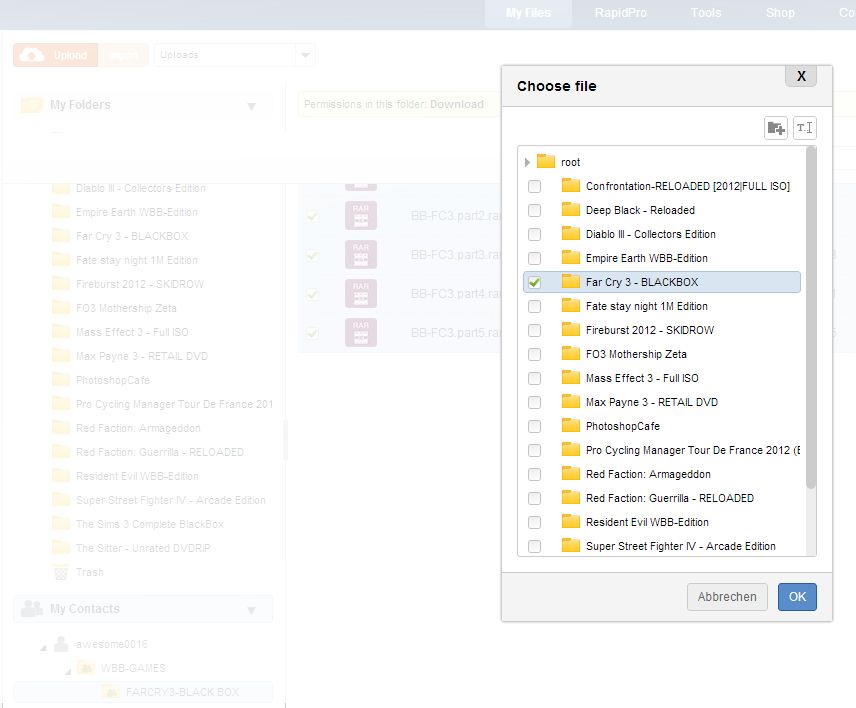Screen dimensions: 856x708
Task: Uncheck the Far Cry 3 - BLACKBOX checkbox
Action: point(535,283)
